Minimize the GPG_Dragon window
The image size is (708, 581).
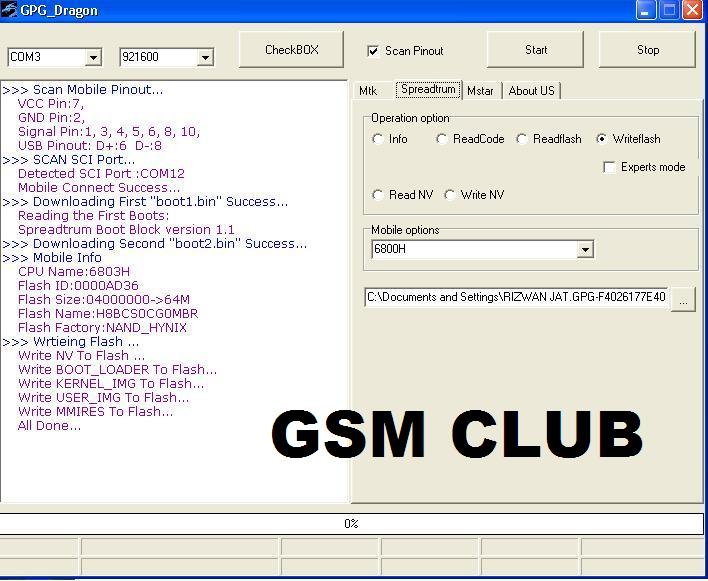pyautogui.click(x=646, y=10)
